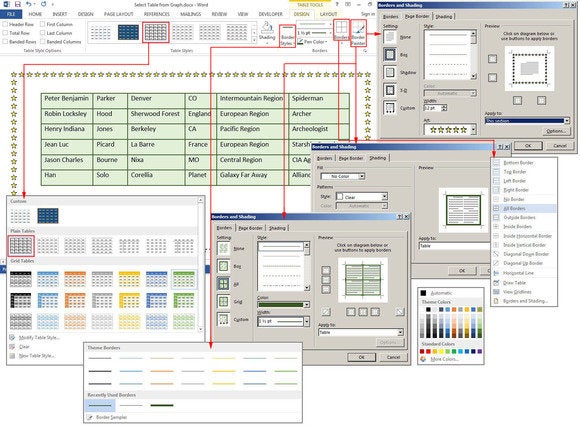Click Cancel in the Page Border dialog
This screenshot has width=580, height=426.
click(560, 146)
